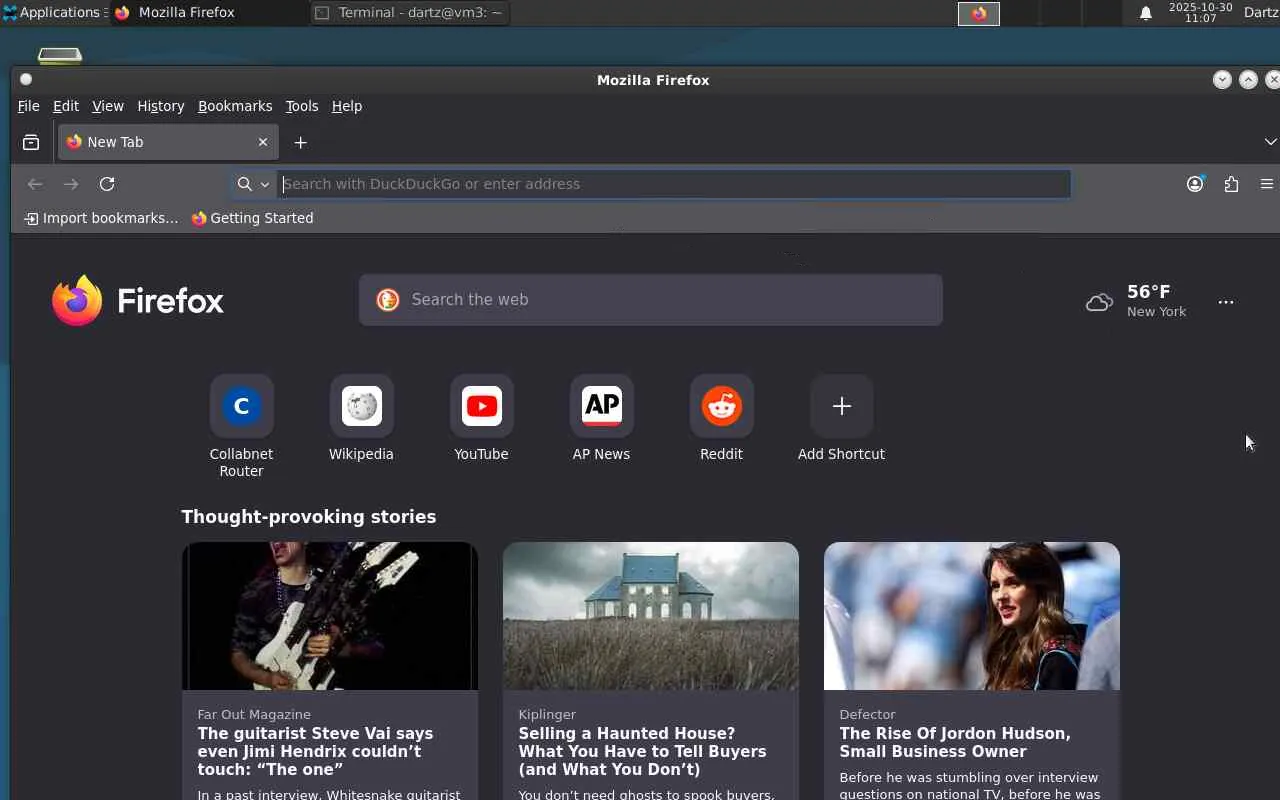Click the Reload page button
1280x800 pixels.
107,184
